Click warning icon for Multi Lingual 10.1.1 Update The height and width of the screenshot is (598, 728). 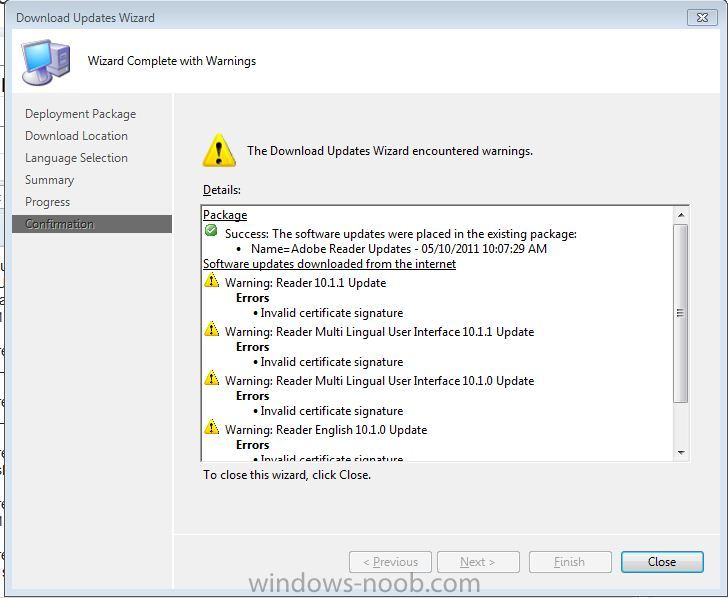(x=212, y=329)
